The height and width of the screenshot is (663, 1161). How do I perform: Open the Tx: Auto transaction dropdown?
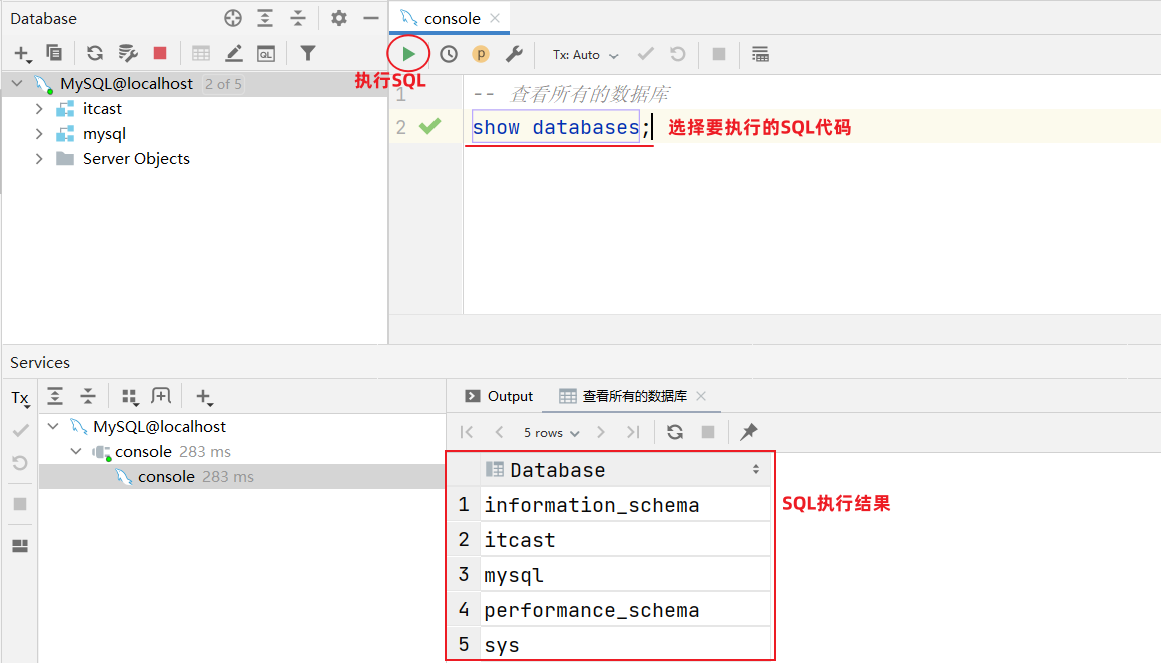[x=585, y=55]
